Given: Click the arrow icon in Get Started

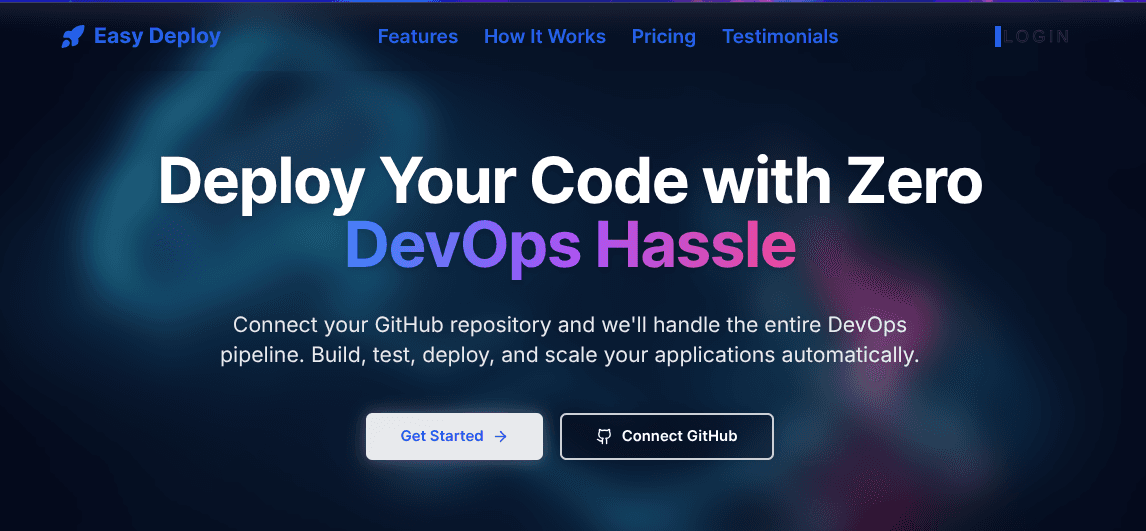Looking at the screenshot, I should tap(501, 436).
